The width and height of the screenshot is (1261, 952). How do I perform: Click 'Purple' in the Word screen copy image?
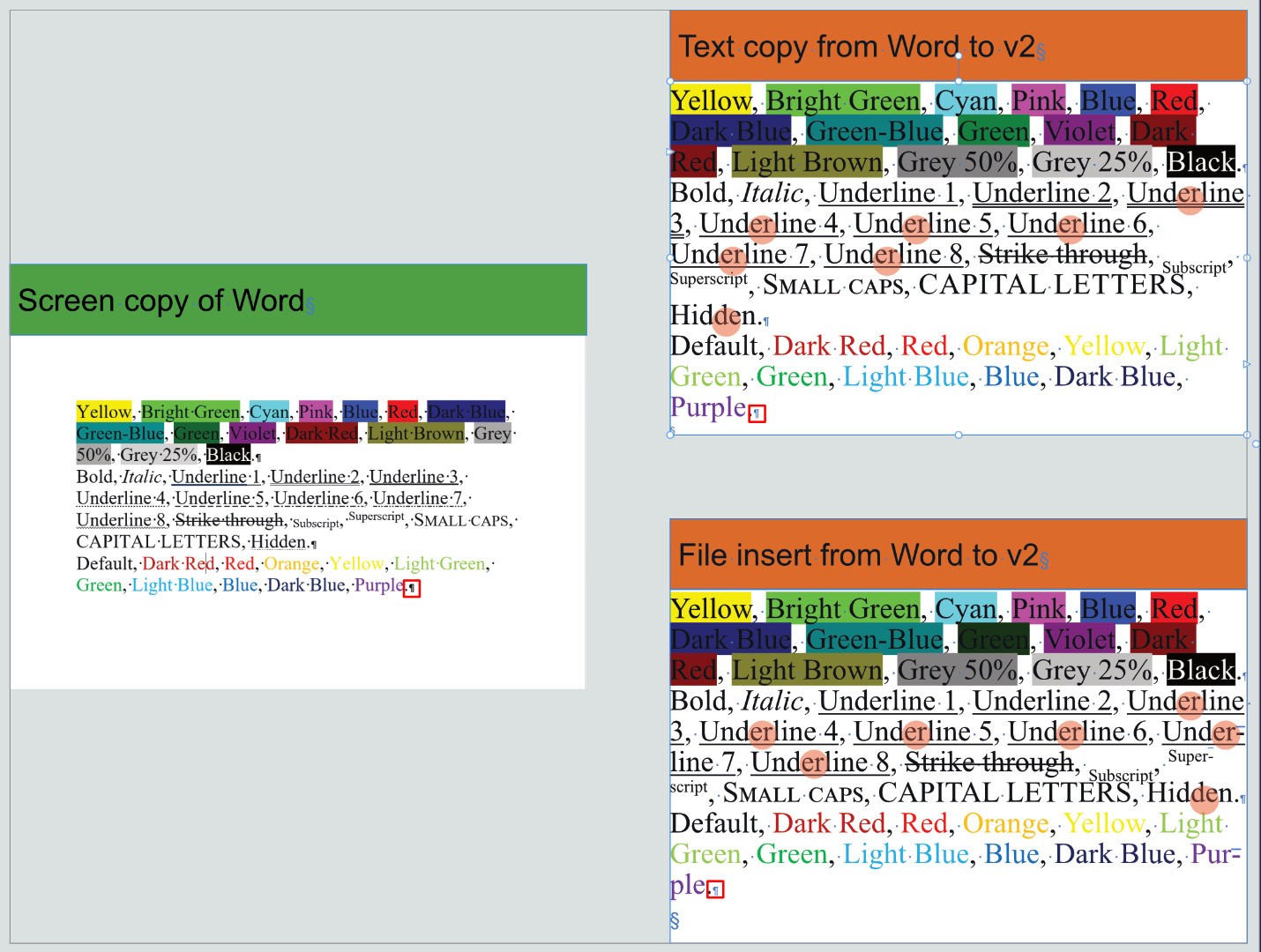pos(378,585)
